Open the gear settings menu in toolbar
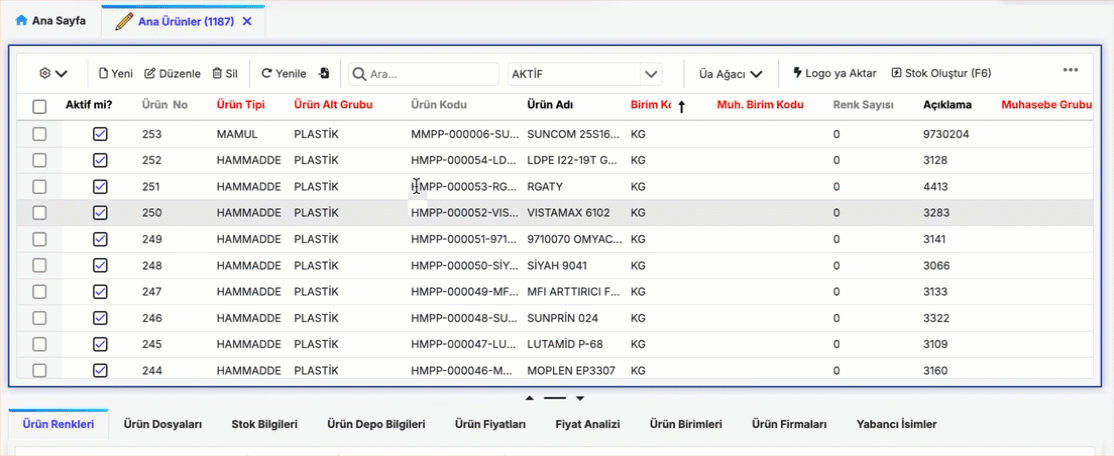Screen dimensions: 1114x456 pyautogui.click(x=52, y=73)
